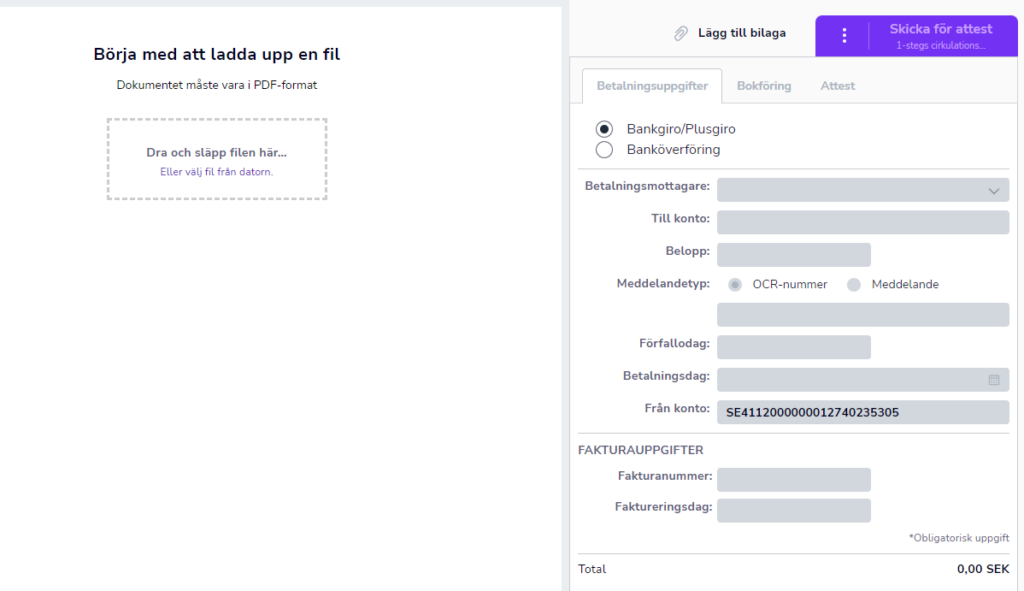Click the dashed file drop zone

tap(217, 159)
